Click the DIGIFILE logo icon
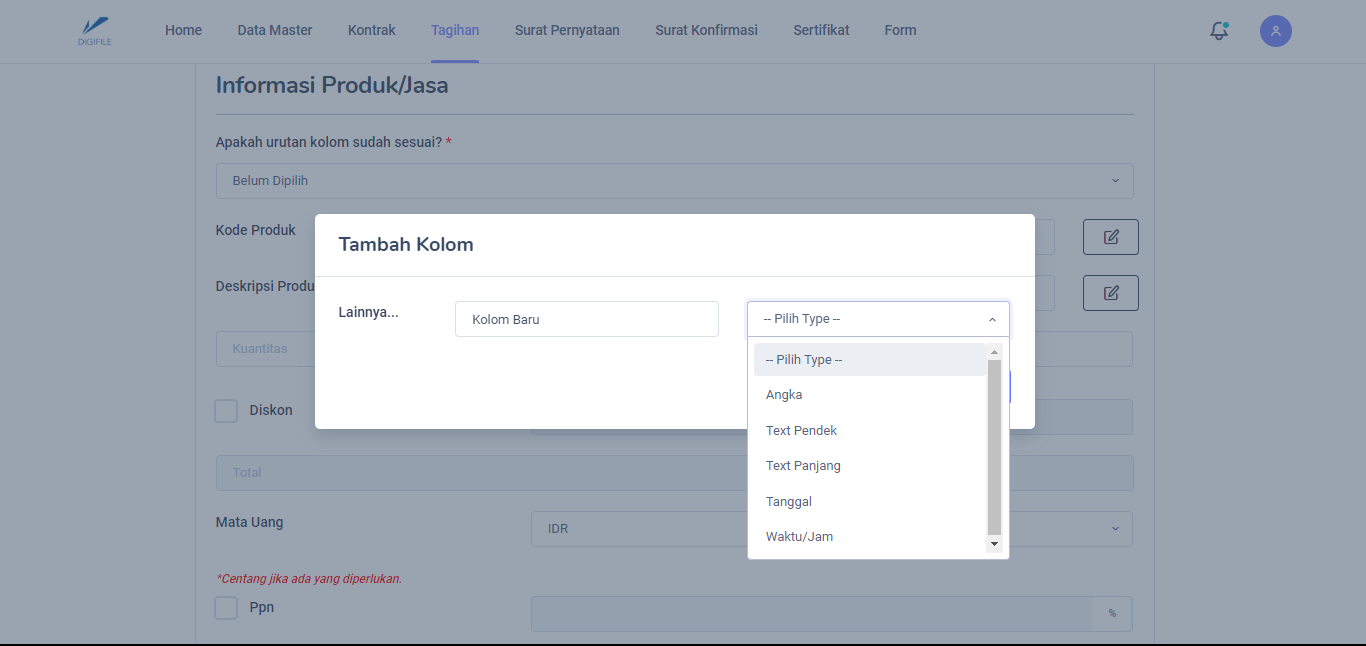This screenshot has height=646, width=1366. [94, 30]
